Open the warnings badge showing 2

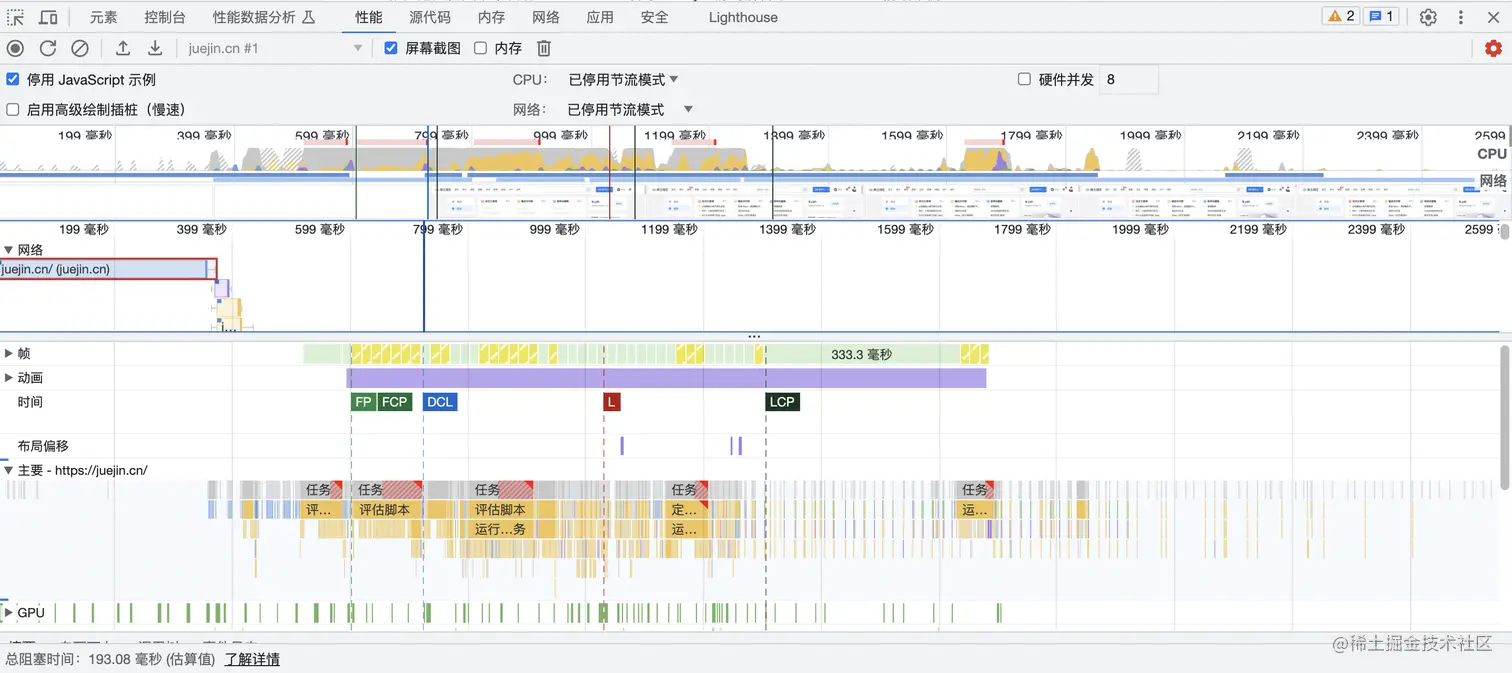click(x=1339, y=15)
